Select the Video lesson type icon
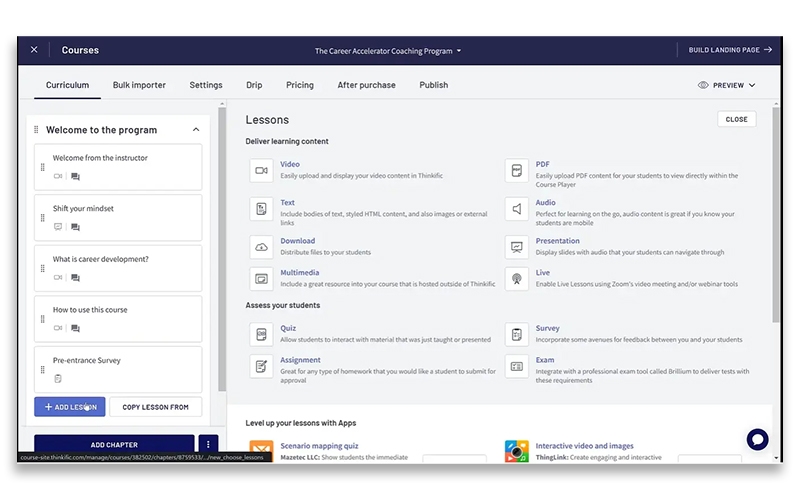The image size is (800, 500). [261, 170]
